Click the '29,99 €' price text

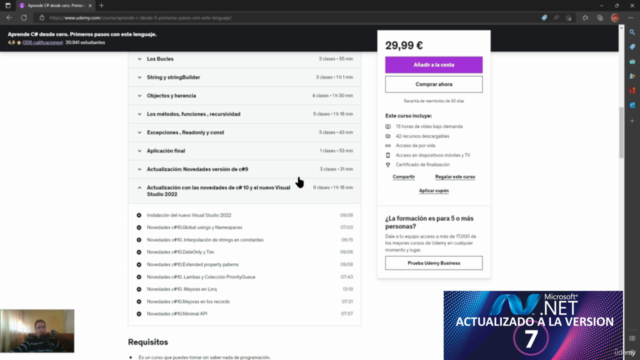pyautogui.click(x=404, y=46)
